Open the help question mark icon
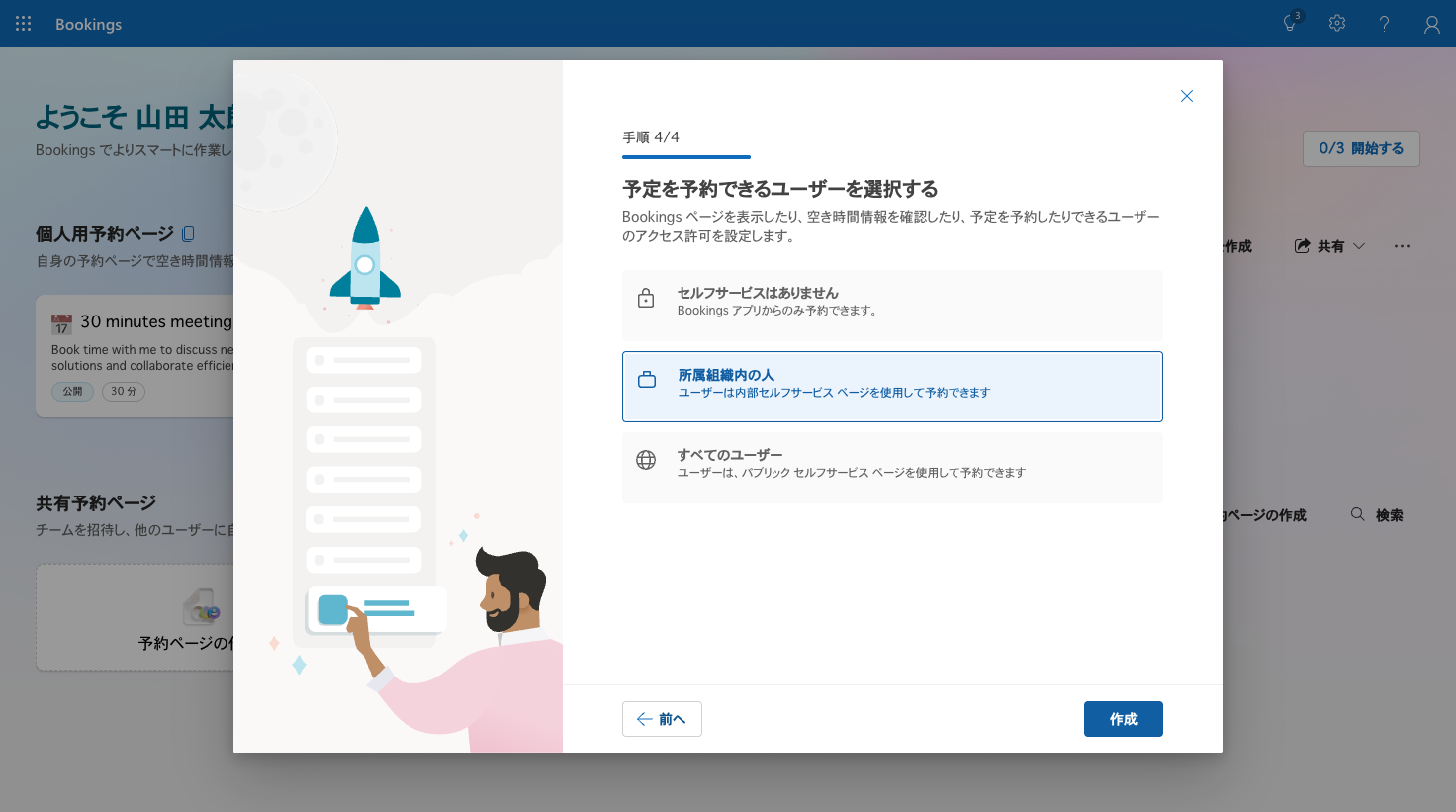 pyautogui.click(x=1384, y=24)
